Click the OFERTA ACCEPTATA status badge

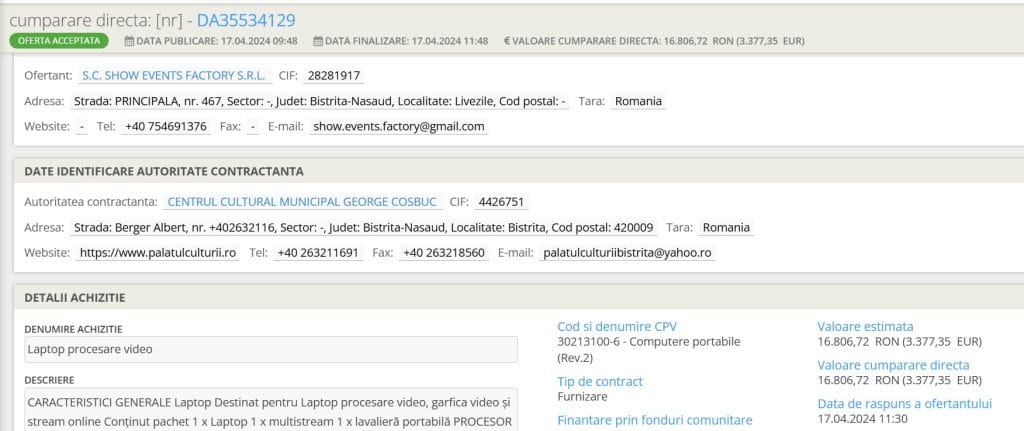pyautogui.click(x=59, y=40)
